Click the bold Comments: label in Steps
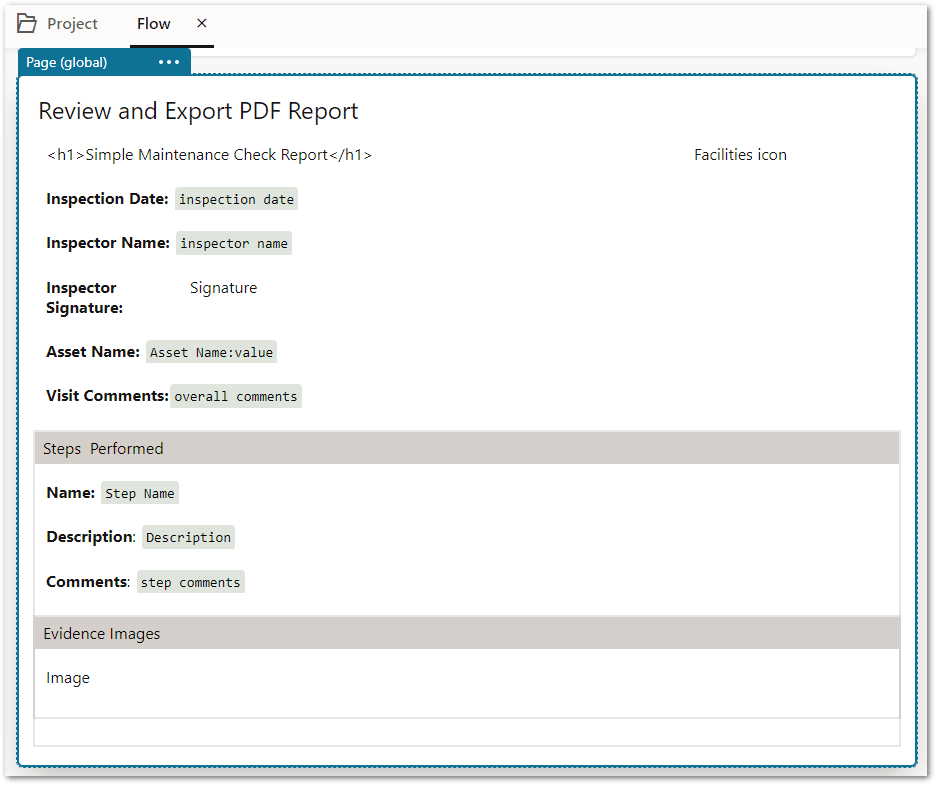The width and height of the screenshot is (936, 785). tap(88, 581)
